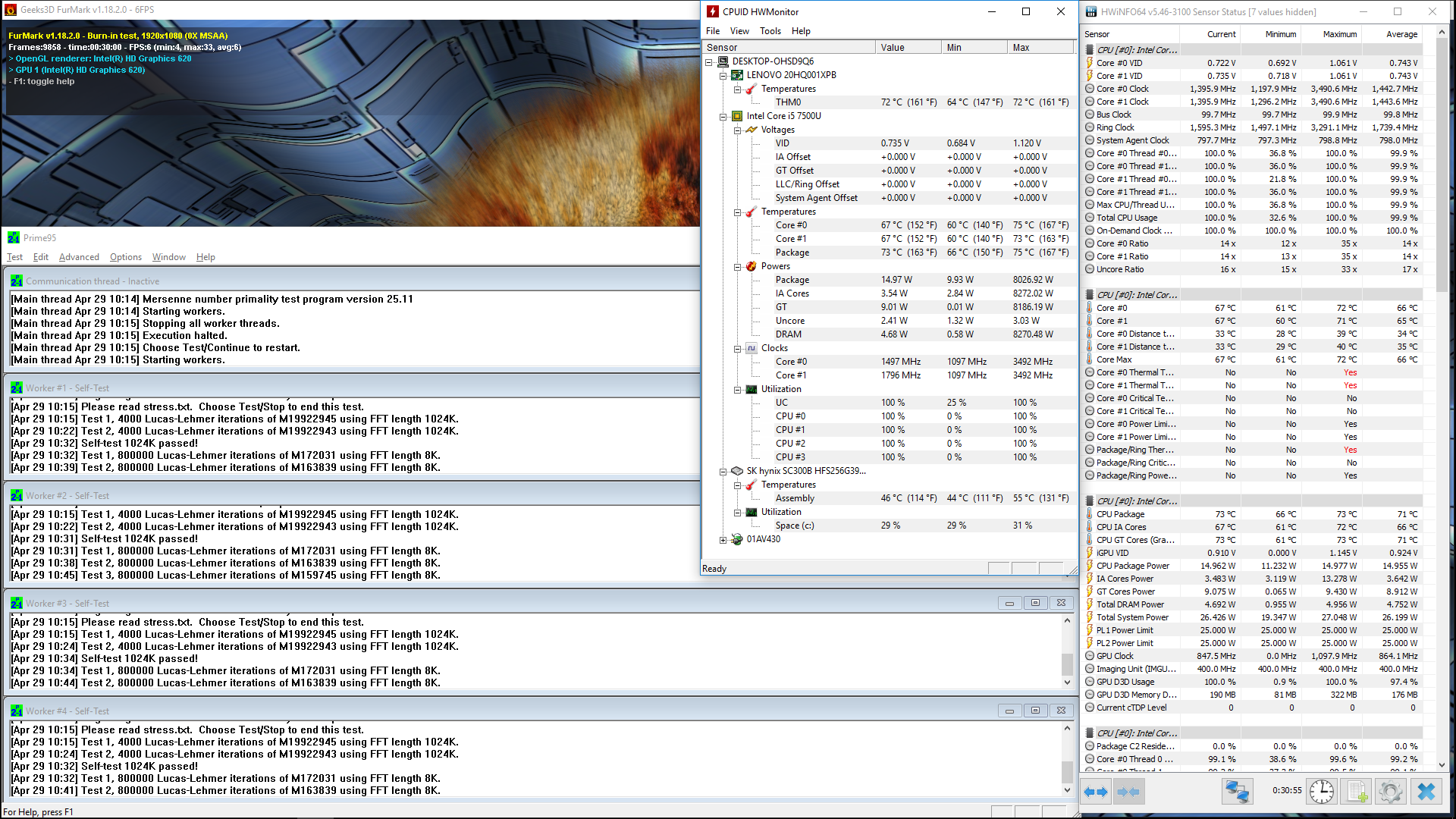Click the CPUID HWMonitor title bar icon
This screenshot has height=819, width=1456.
coord(713,11)
